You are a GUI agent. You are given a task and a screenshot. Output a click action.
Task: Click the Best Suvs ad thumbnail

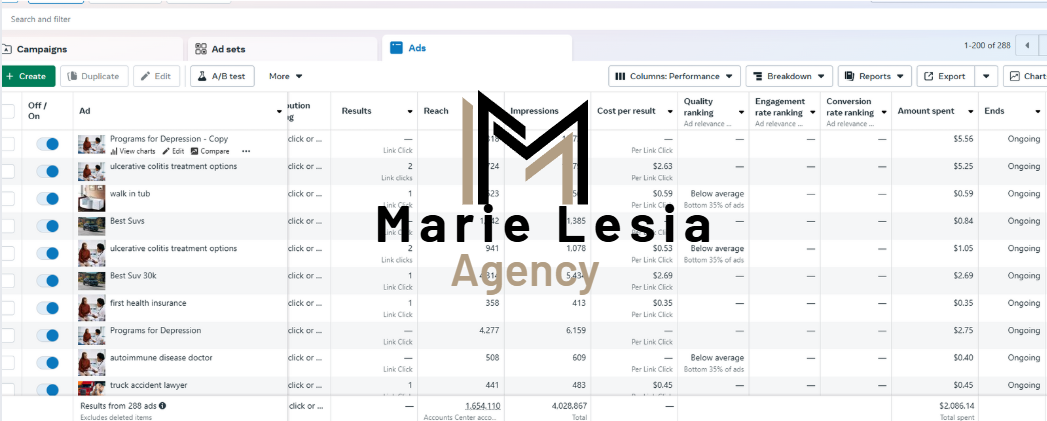click(x=91, y=226)
